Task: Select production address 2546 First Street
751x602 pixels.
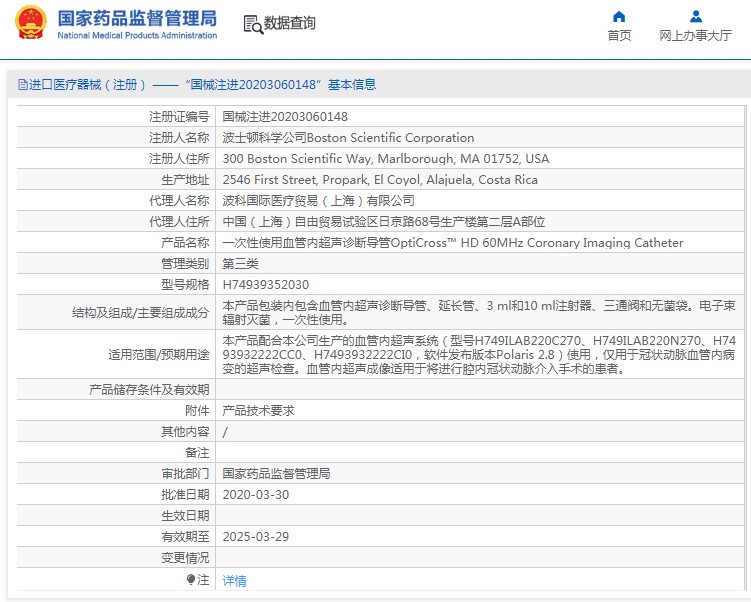Action: click(x=380, y=180)
